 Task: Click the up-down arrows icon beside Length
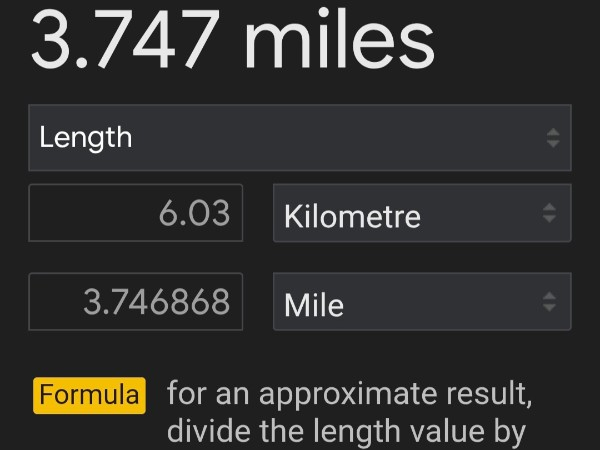pyautogui.click(x=553, y=138)
